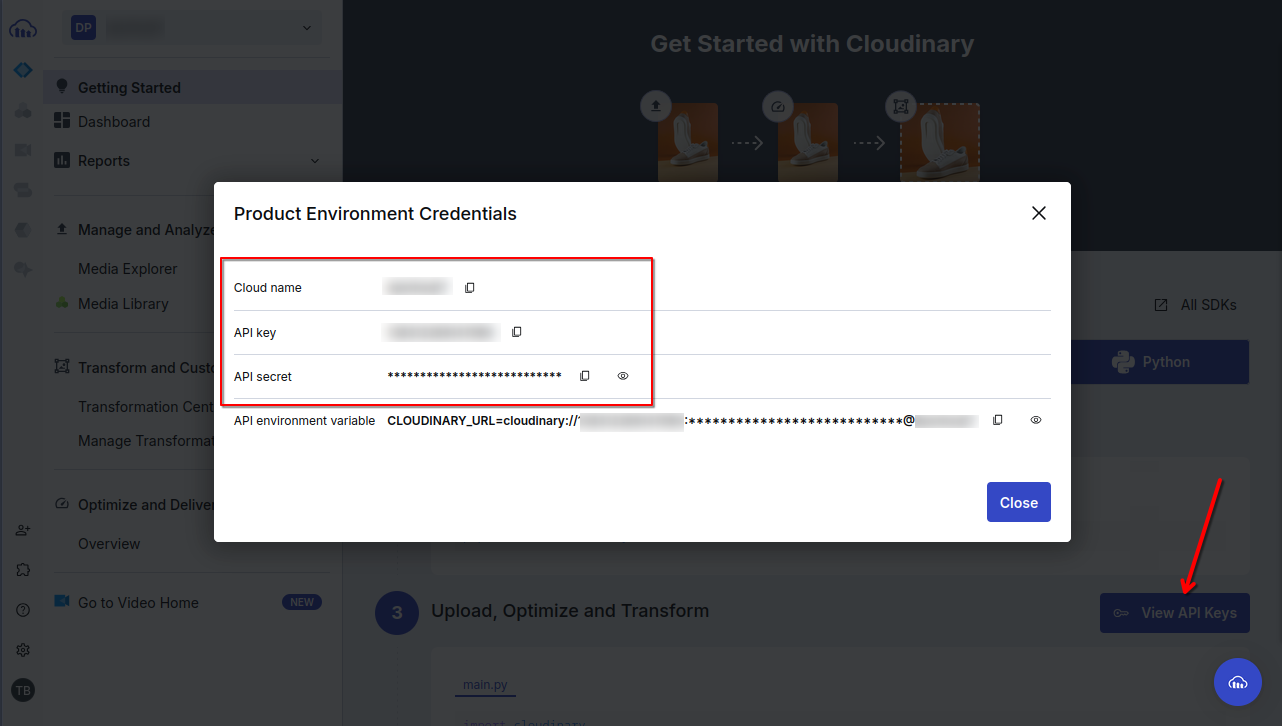Click the invite user icon
1282x726 pixels.
click(23, 530)
